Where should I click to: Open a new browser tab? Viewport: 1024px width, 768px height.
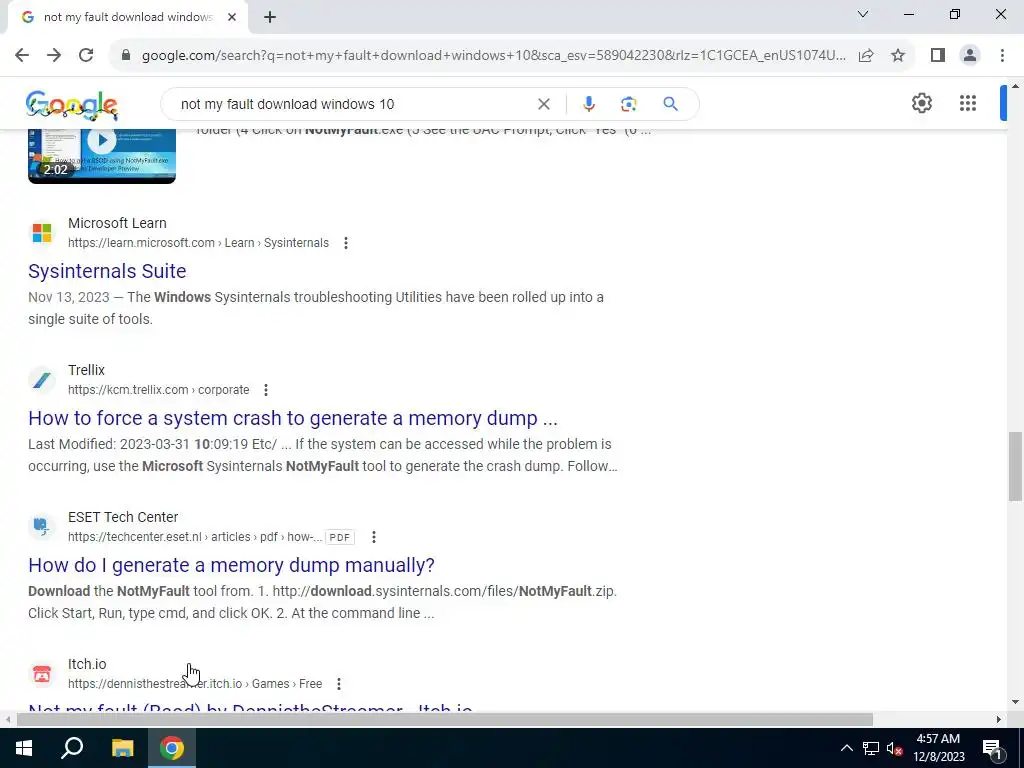click(x=270, y=17)
